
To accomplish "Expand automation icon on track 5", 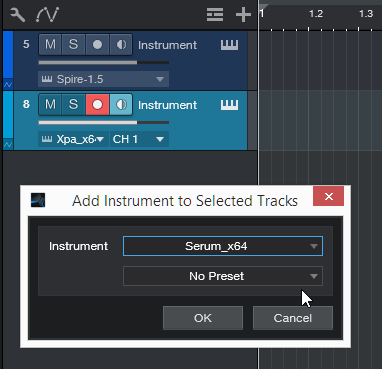I will (8, 85).
